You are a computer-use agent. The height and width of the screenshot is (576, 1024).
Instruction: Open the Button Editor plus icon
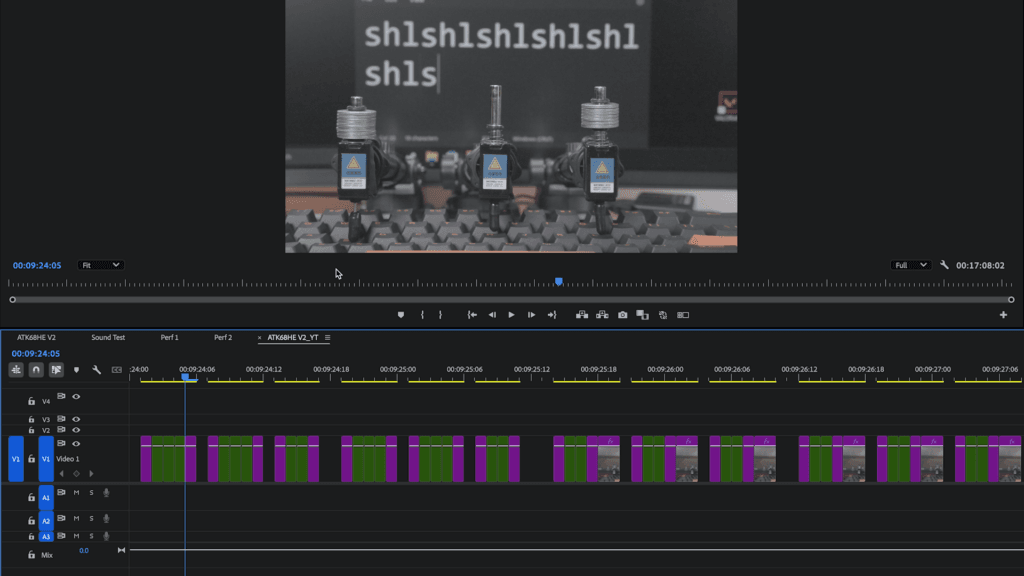tap(1003, 315)
